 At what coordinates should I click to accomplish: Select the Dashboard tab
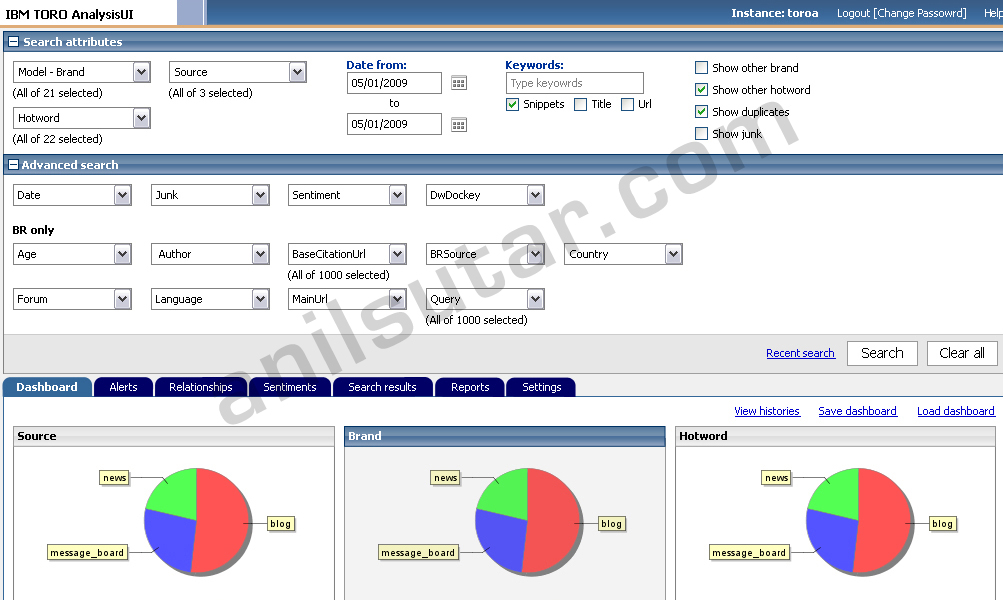pyautogui.click(x=47, y=387)
